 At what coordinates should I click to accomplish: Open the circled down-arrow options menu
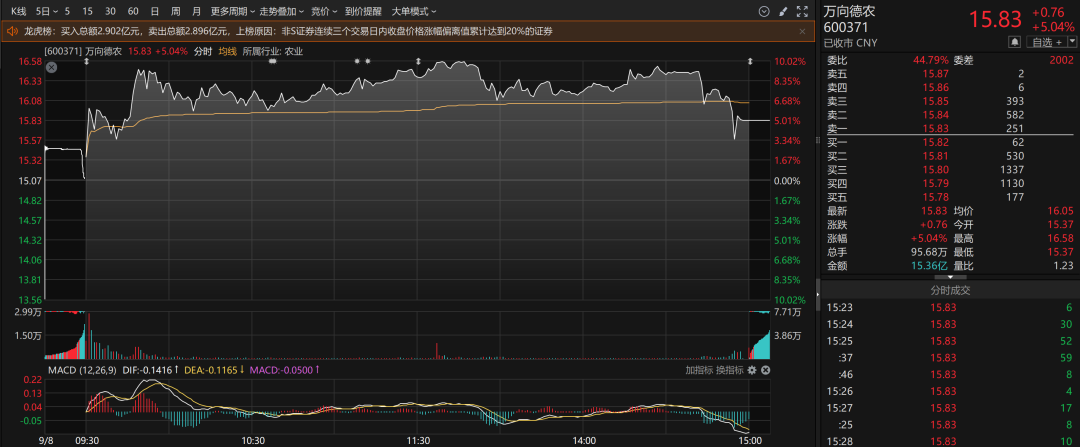click(x=763, y=12)
